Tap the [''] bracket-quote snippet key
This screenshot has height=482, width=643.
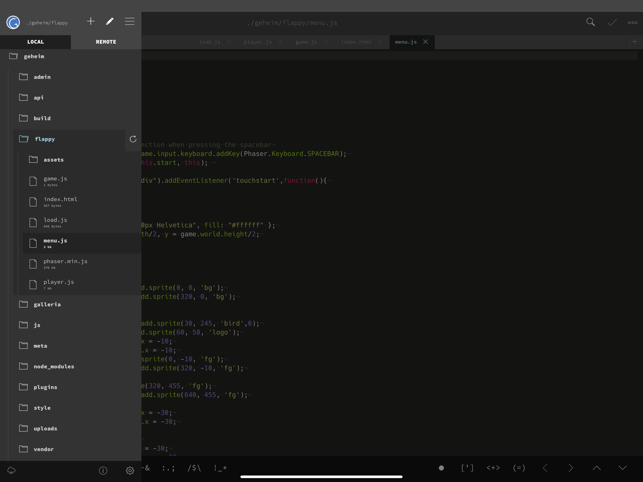coord(467,468)
